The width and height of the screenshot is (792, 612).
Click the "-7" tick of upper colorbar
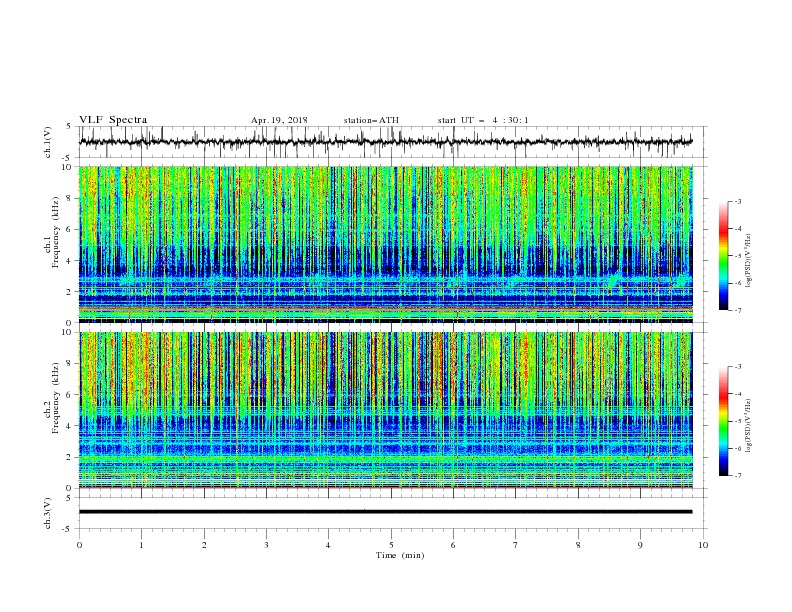[738, 310]
